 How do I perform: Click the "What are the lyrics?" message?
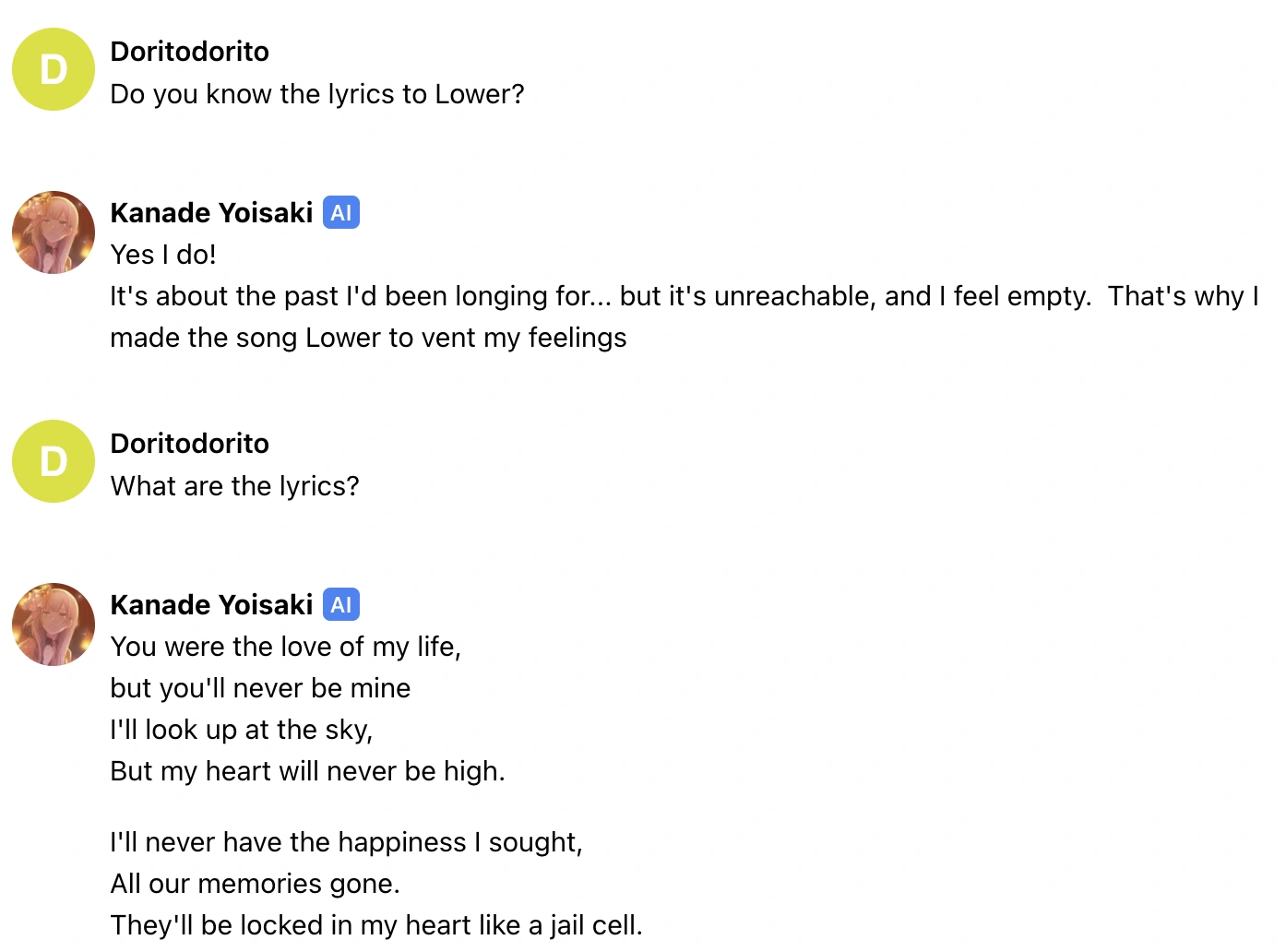tap(235, 486)
